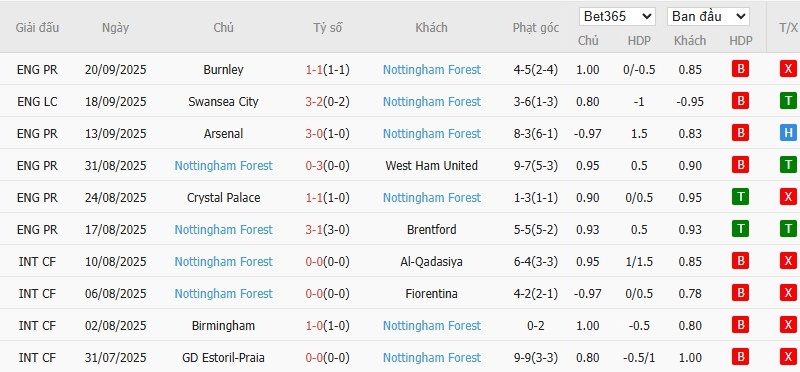
Task: Open Nottingham Forest link in Burnley row
Action: tap(432, 69)
